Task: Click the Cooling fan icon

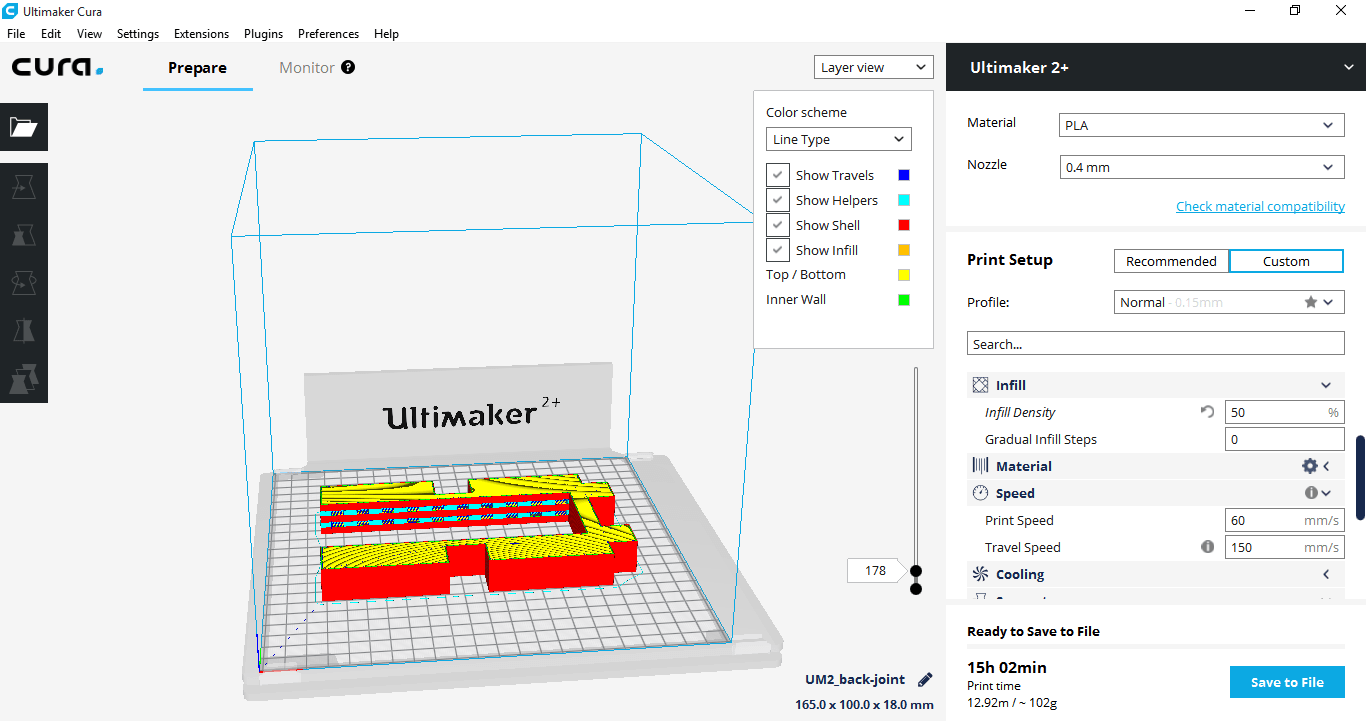Action: (980, 574)
